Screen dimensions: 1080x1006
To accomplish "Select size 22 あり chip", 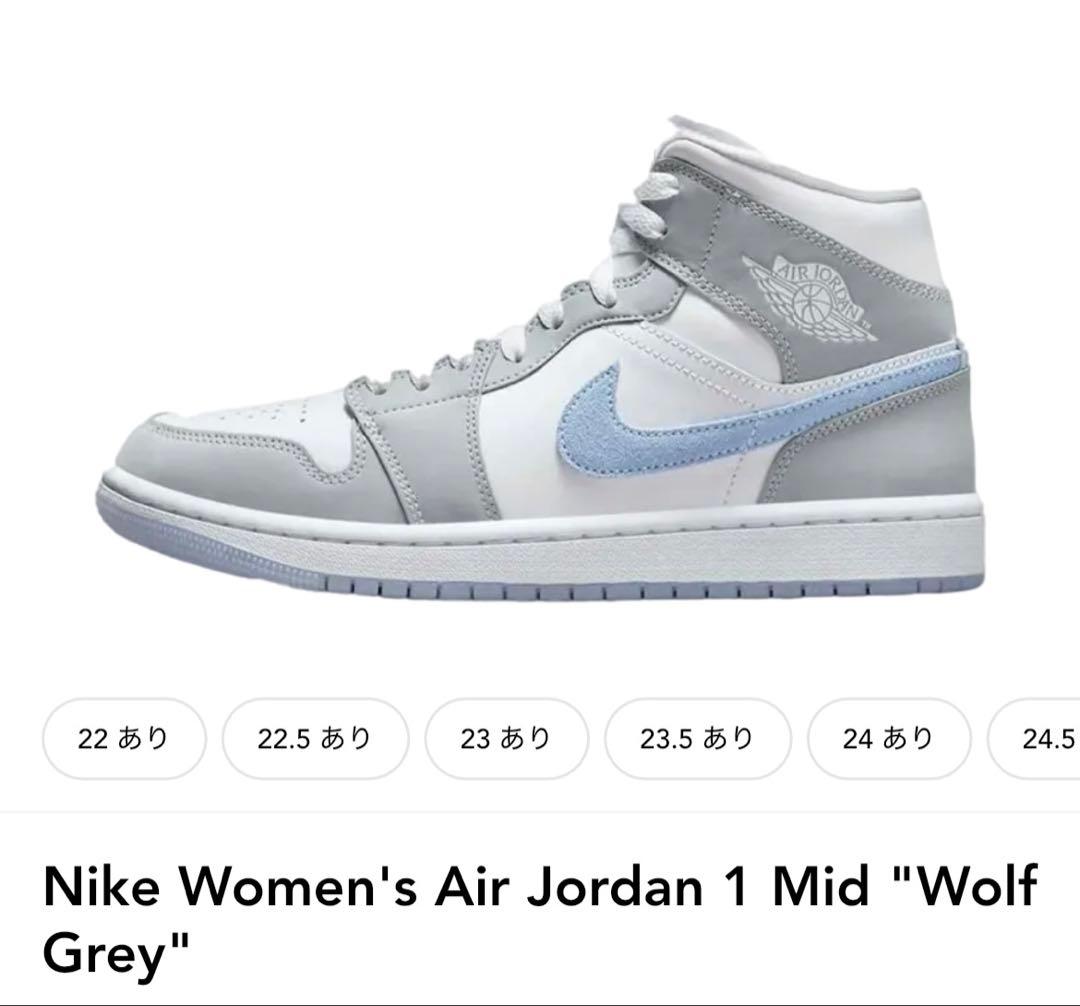I will click(x=124, y=739).
